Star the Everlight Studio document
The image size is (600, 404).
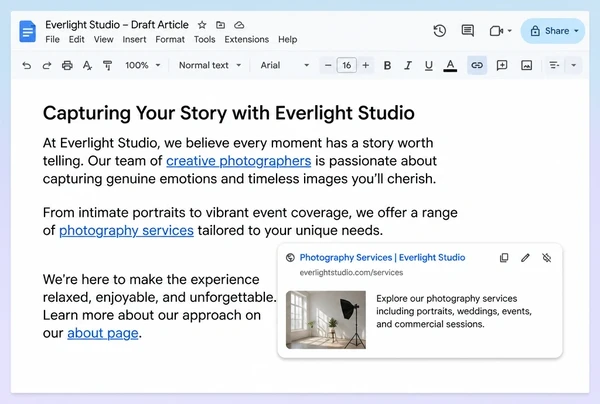202,25
